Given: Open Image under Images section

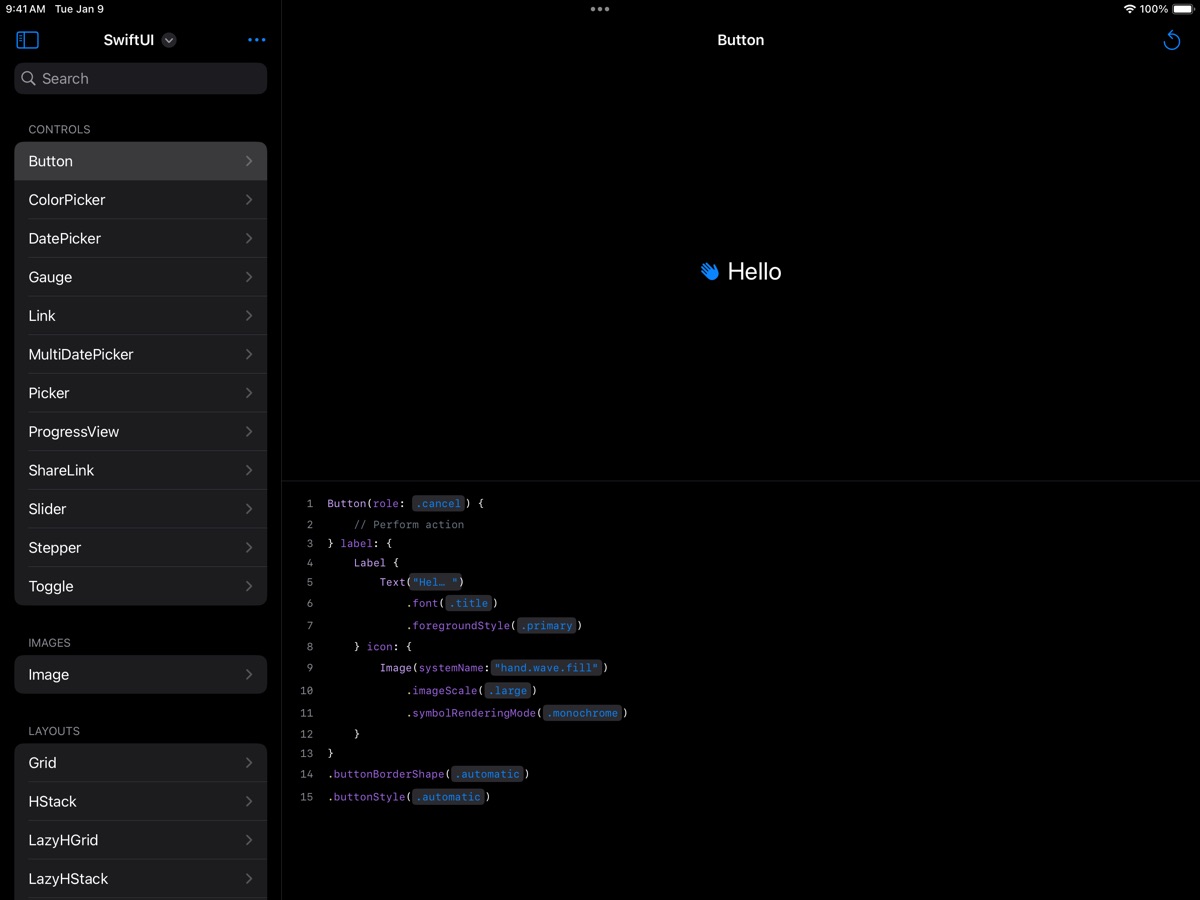Looking at the screenshot, I should point(141,675).
